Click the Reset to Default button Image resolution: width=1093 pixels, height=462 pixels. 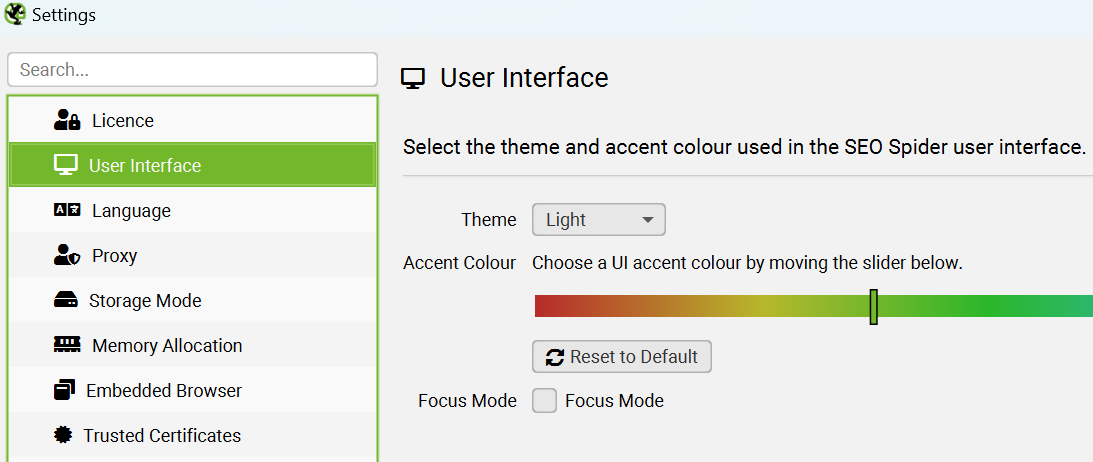pyautogui.click(x=622, y=357)
